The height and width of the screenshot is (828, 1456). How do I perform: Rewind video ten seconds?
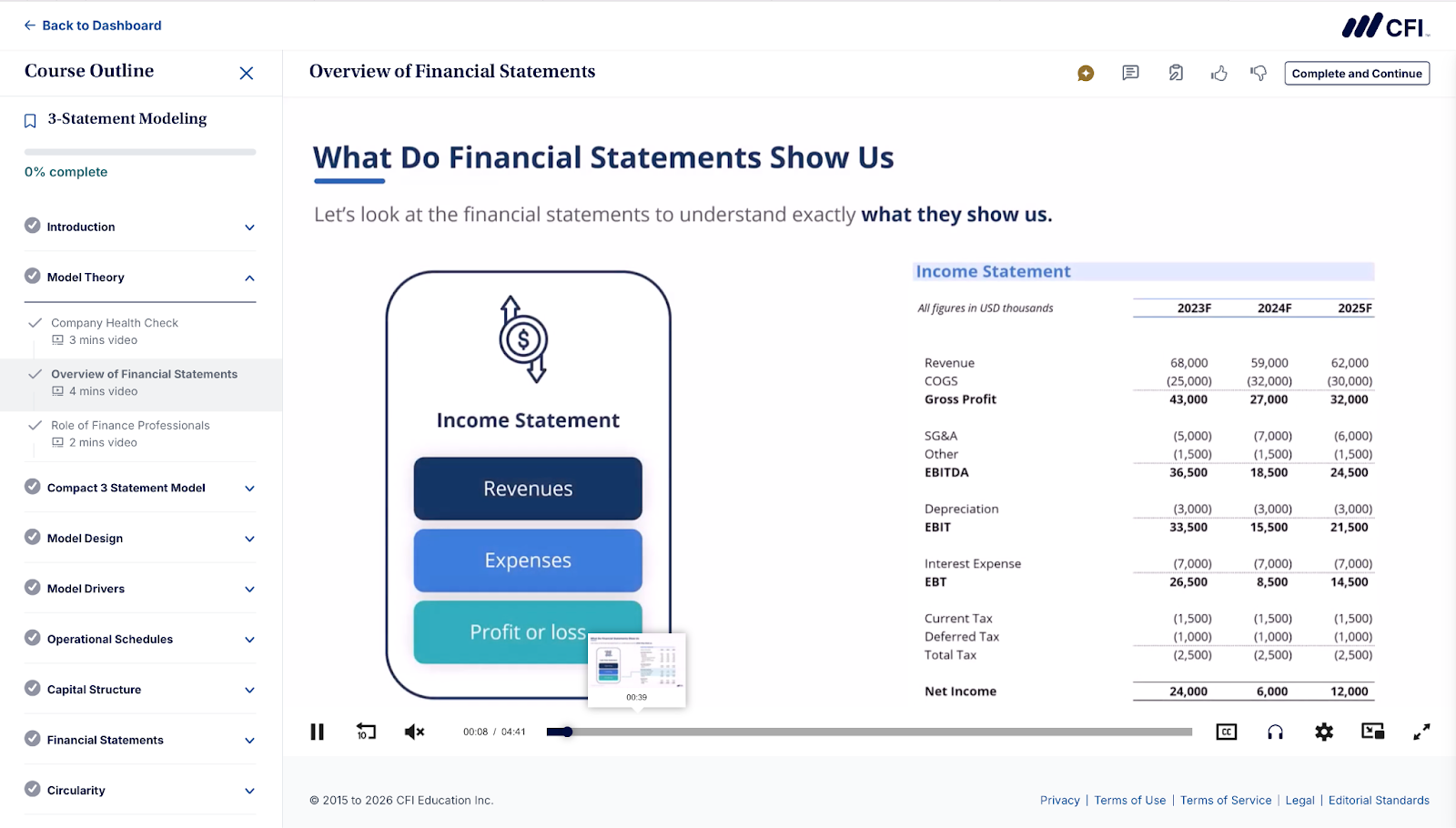[366, 732]
